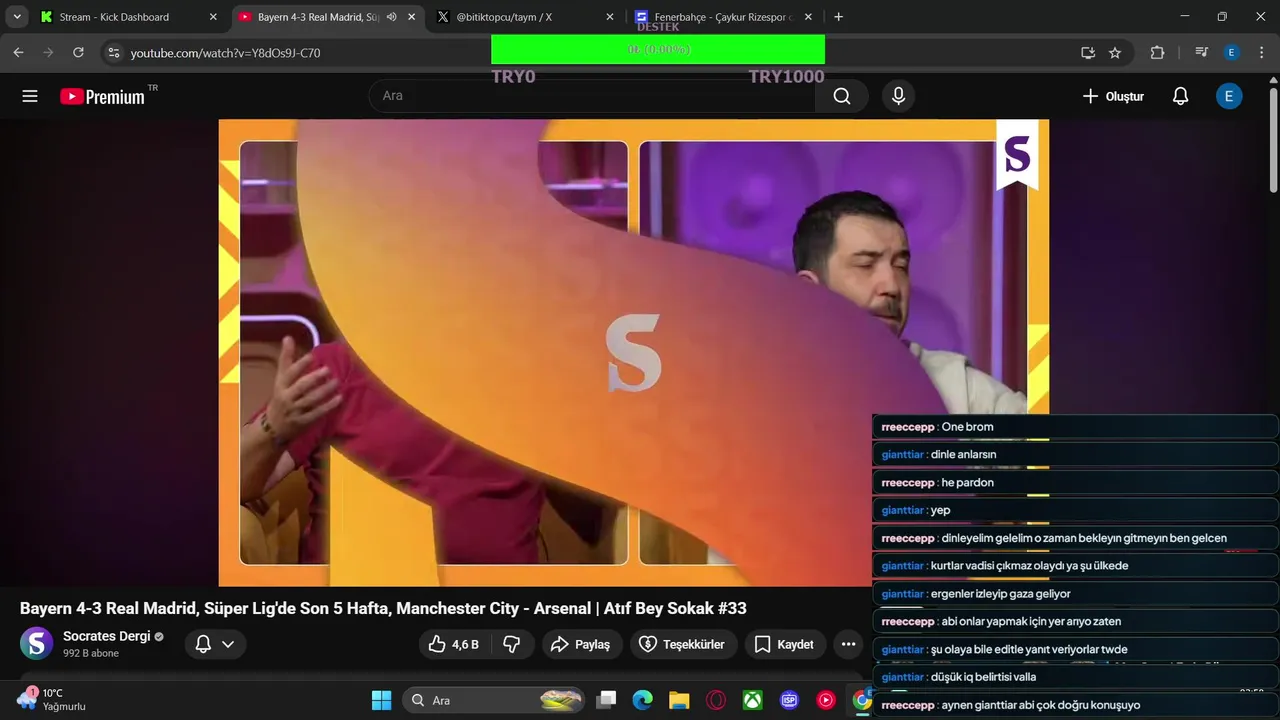This screenshot has width=1280, height=720.
Task: Switch to Chrome on the taskbar
Action: 861,700
